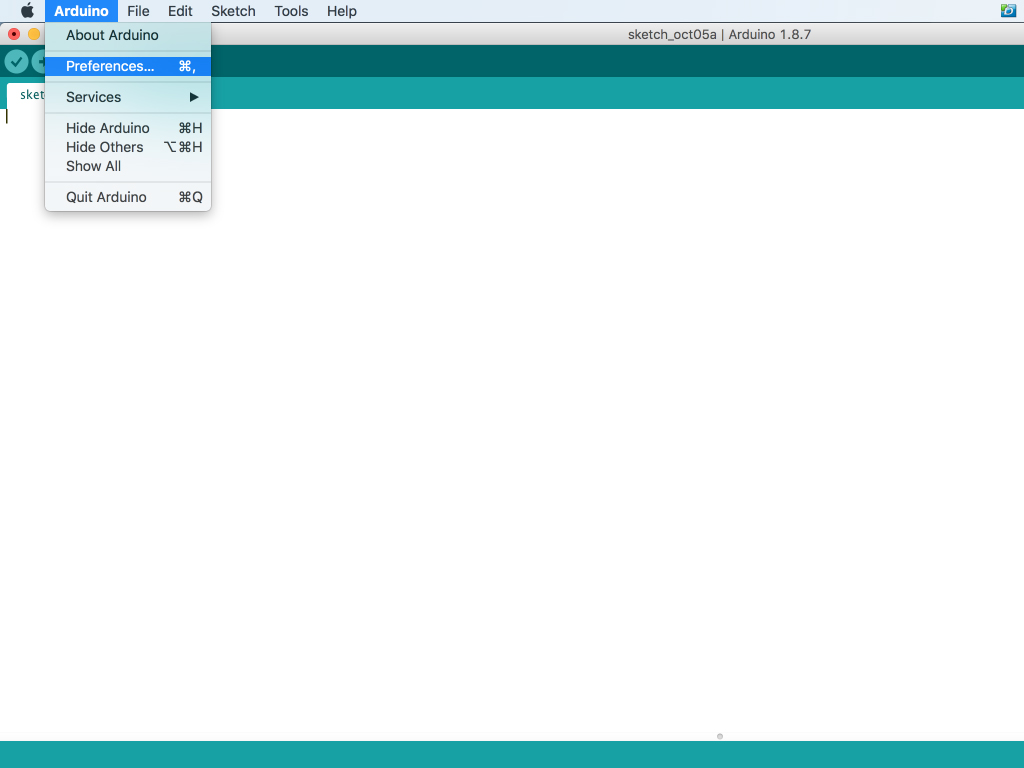Choose Preferences… from the Arduino menu
1024x768 pixels.
[x=128, y=66]
